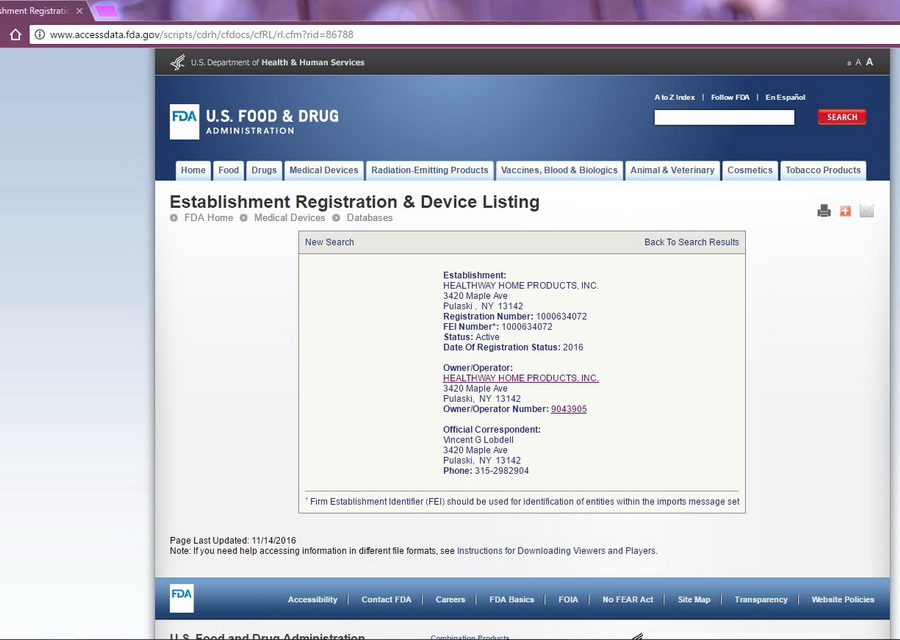Image resolution: width=900 pixels, height=640 pixels.
Task: Click the Vincent G Lobdell correspondent name
Action: click(x=478, y=440)
